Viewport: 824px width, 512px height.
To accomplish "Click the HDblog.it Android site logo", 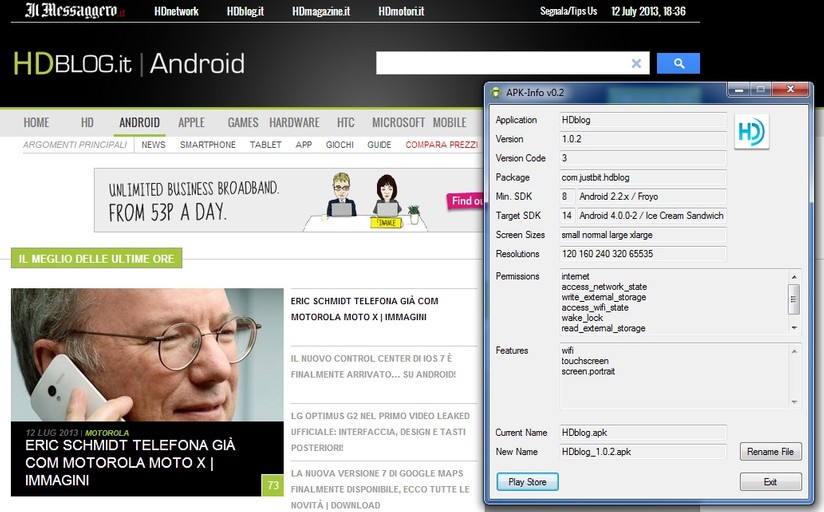I will (129, 64).
